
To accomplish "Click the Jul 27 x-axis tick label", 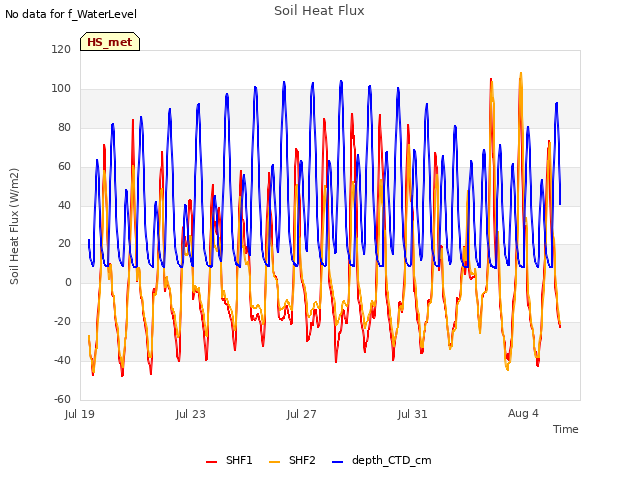I will coord(302,414).
